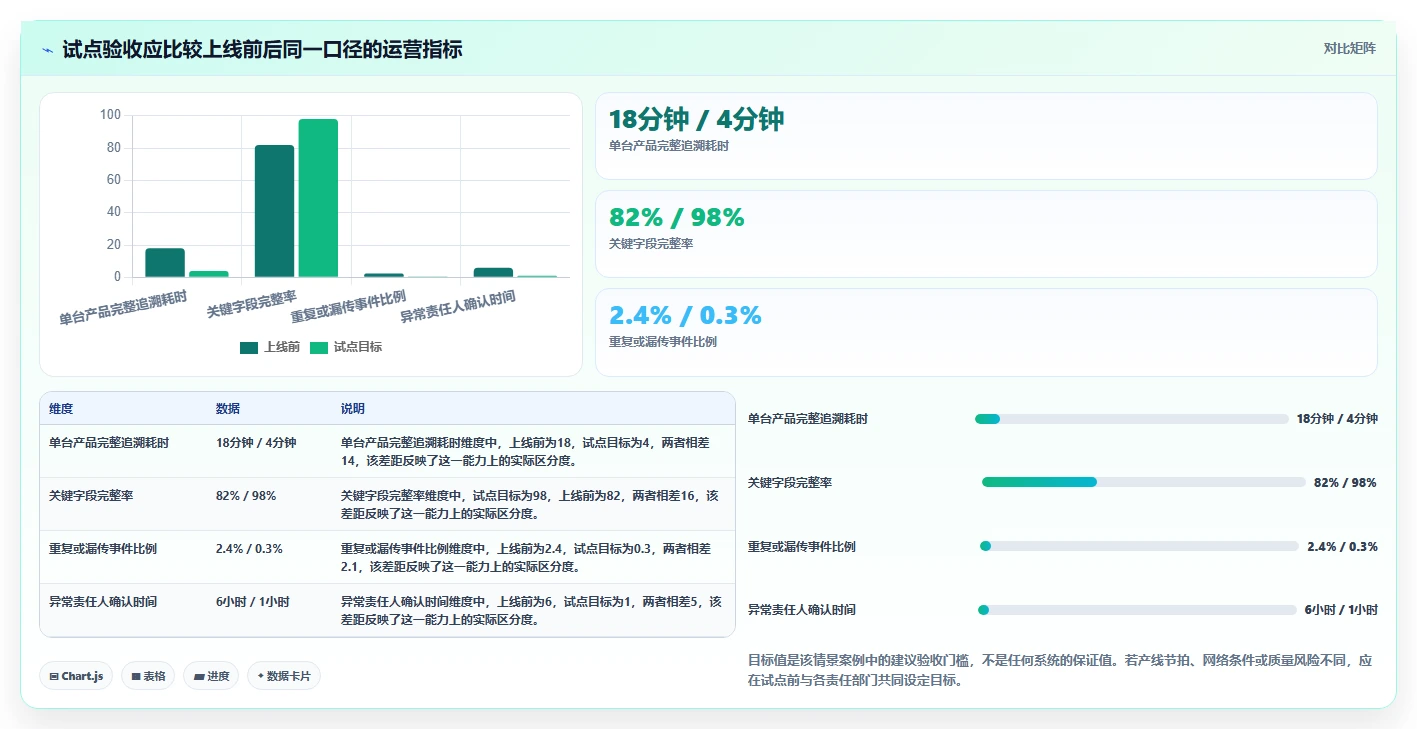Click the lightning icon beside the header title
The width and height of the screenshot is (1417, 729).
pos(48,49)
